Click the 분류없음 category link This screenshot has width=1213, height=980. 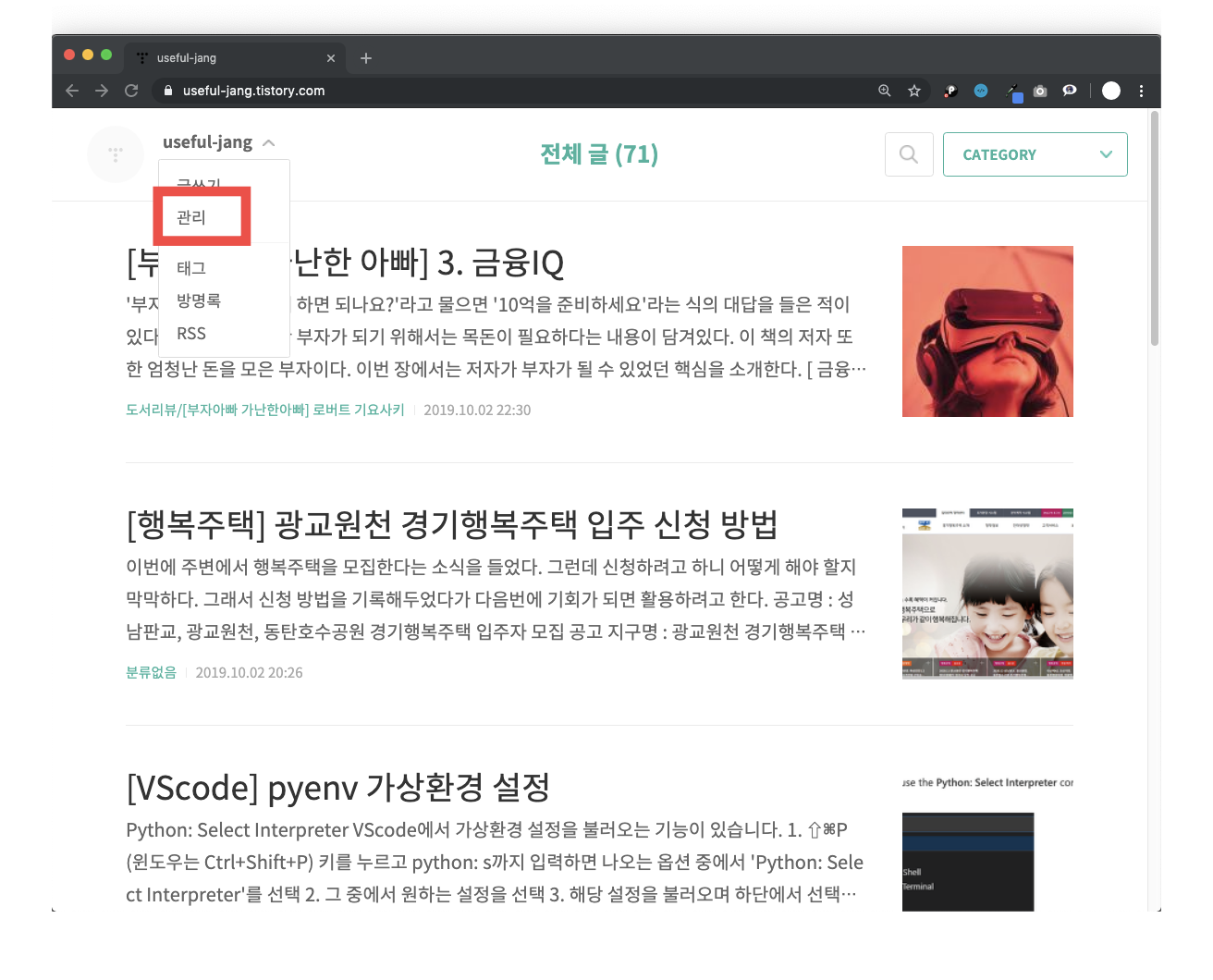[x=151, y=672]
